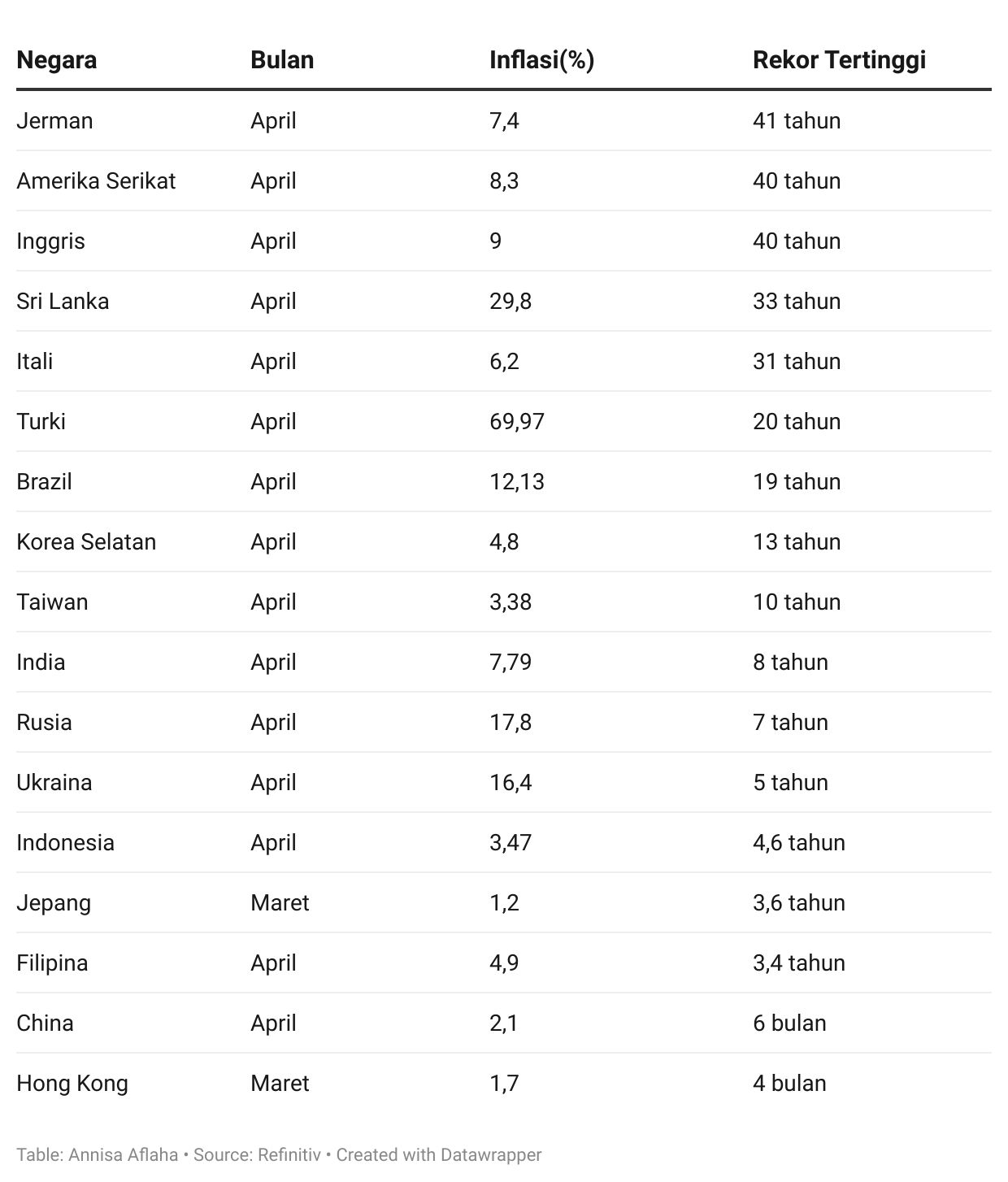Select the Jerman country cell

pyautogui.click(x=54, y=120)
